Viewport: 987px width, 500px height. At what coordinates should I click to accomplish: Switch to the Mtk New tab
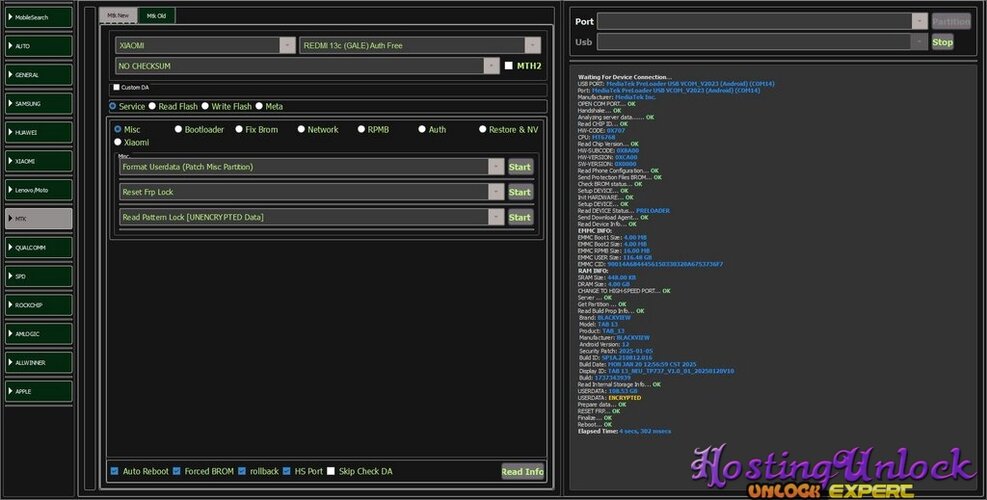tap(118, 16)
